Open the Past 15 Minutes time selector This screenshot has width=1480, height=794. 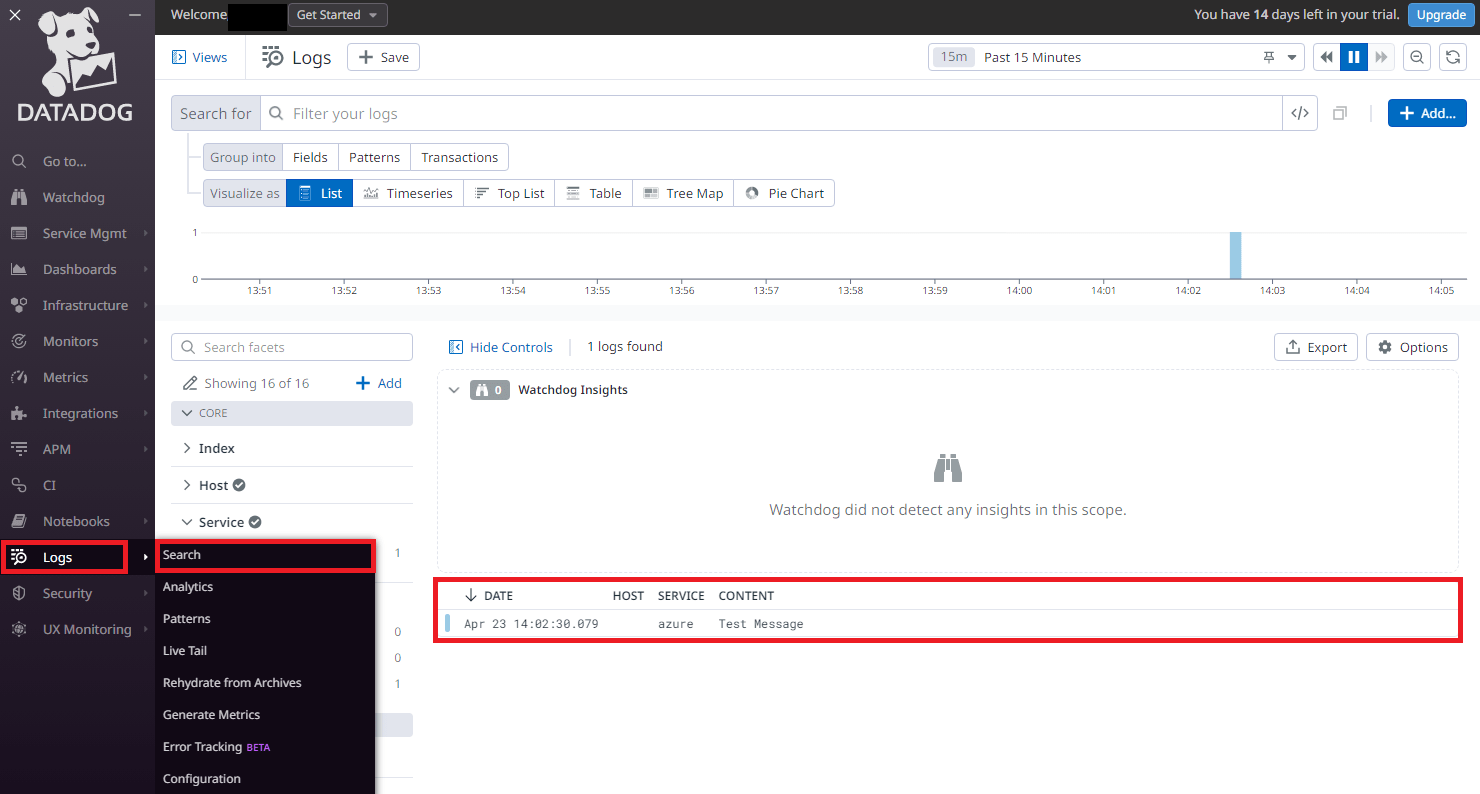[1116, 57]
